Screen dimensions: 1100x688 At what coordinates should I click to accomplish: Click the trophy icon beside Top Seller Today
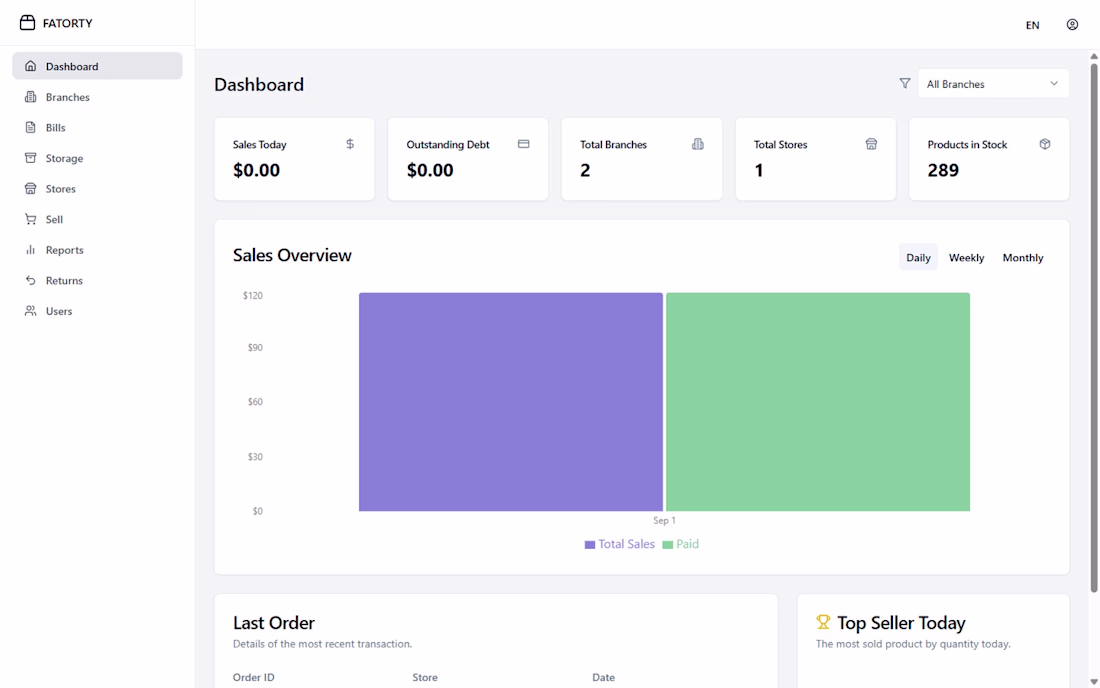pyautogui.click(x=823, y=622)
